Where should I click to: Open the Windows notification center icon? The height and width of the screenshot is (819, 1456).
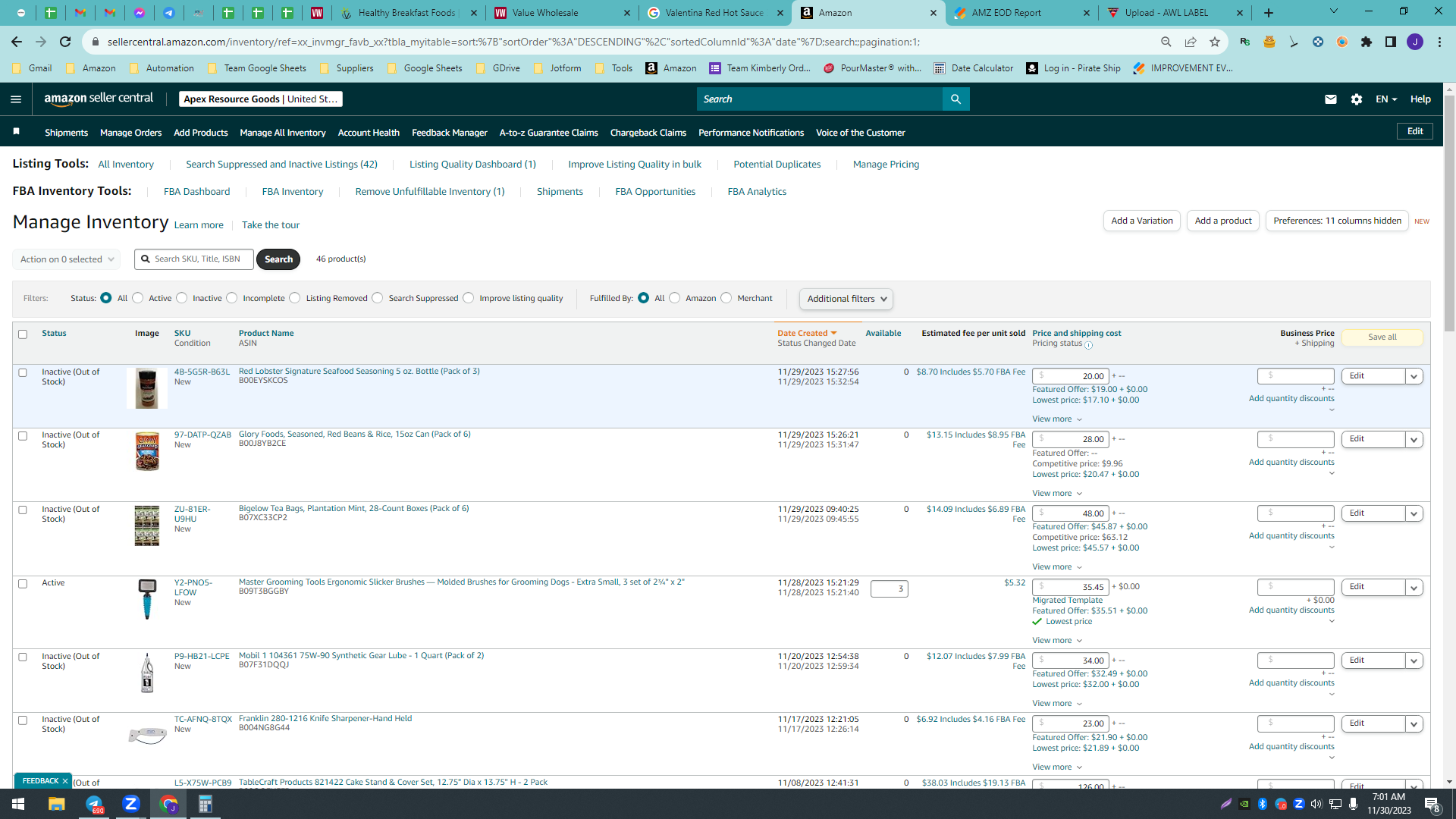pos(1432,805)
